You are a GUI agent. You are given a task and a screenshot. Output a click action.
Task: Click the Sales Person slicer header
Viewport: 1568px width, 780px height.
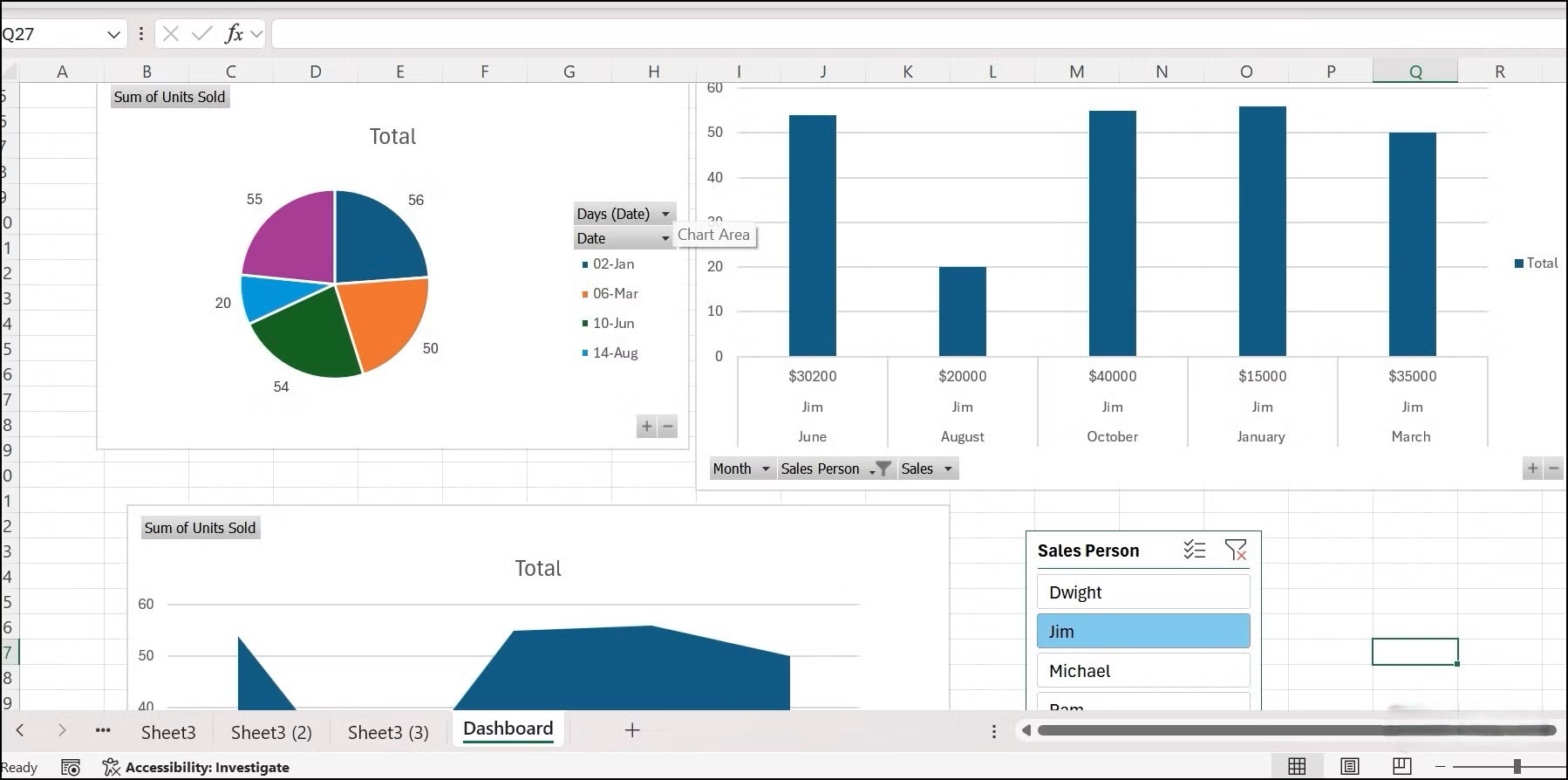(x=1088, y=551)
